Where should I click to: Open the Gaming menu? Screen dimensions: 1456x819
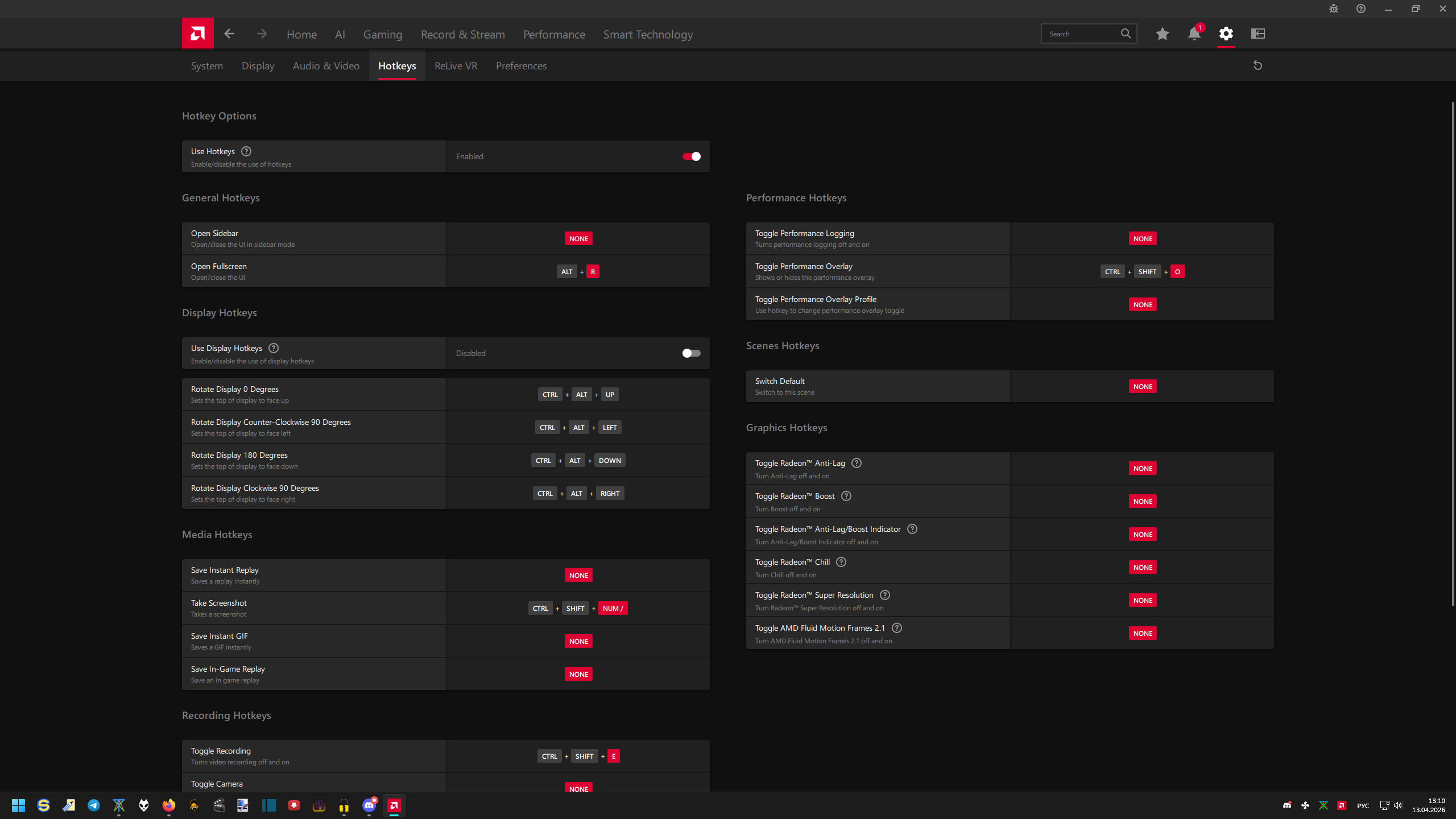point(382,35)
